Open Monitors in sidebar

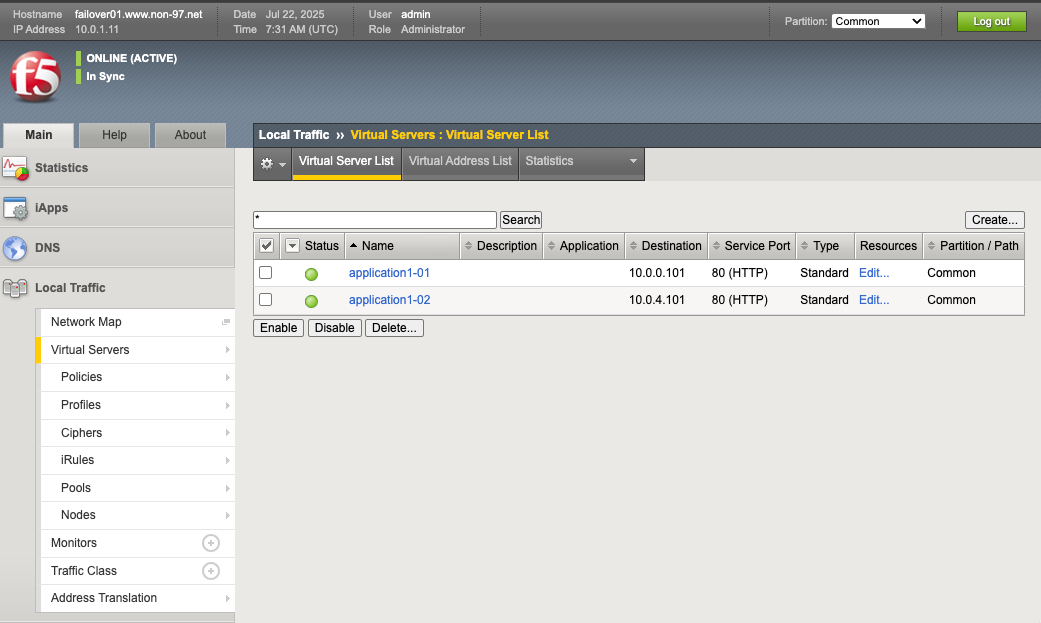[x=74, y=543]
